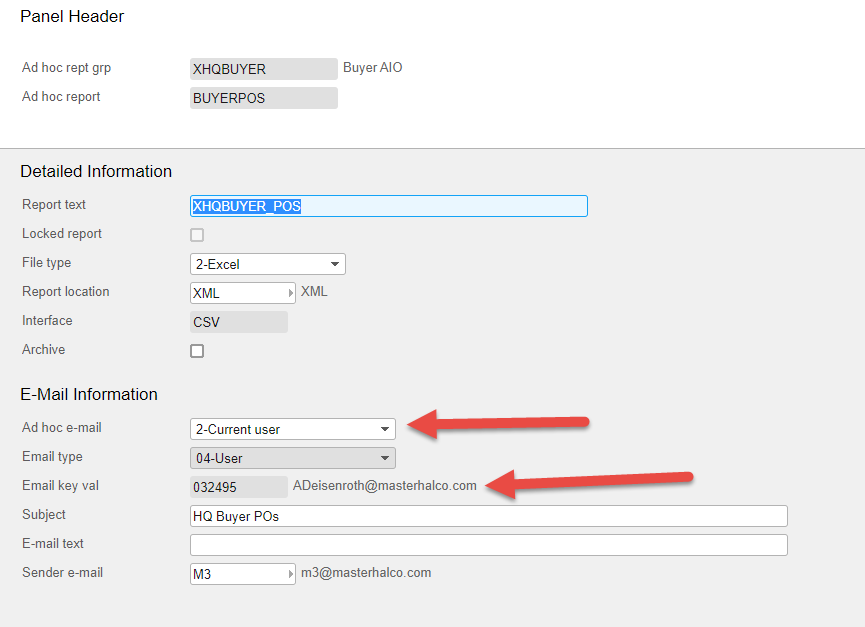The height and width of the screenshot is (627, 865).
Task: Toggle the Locked report checkbox
Action: [197, 235]
